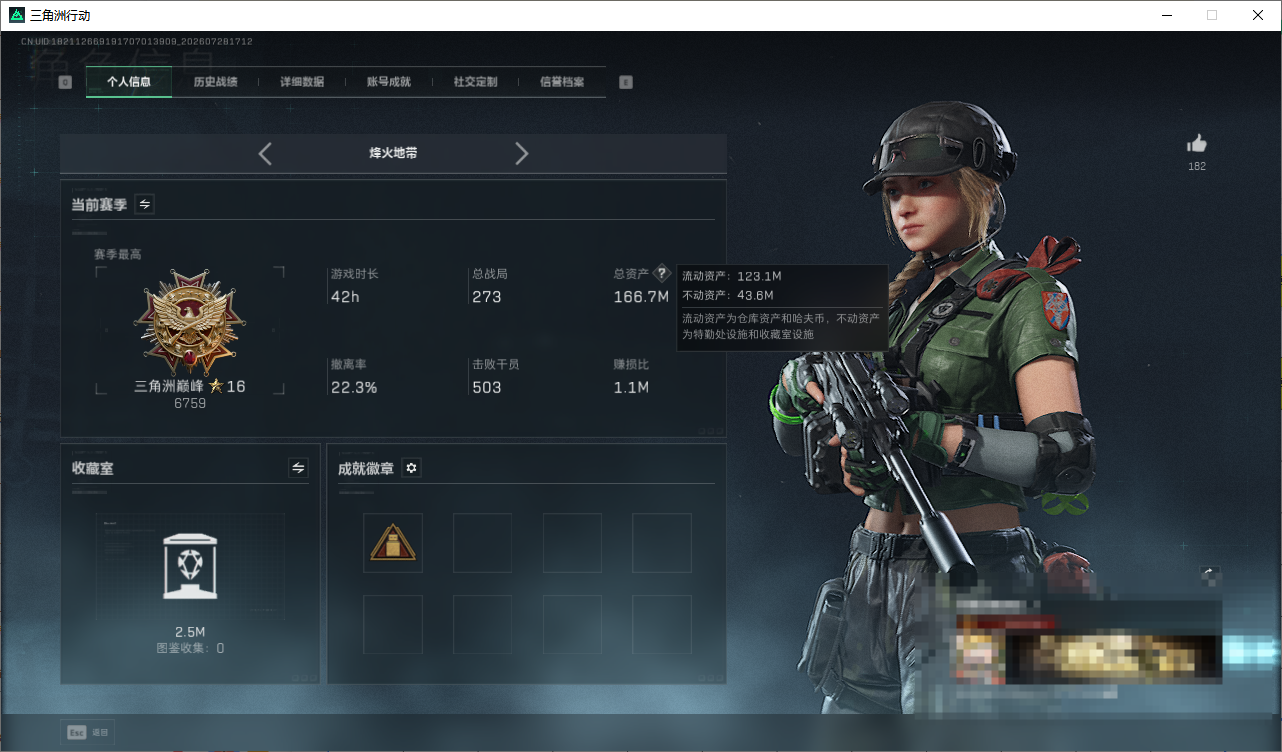Click the rank score 6759
This screenshot has width=1282, height=752.
click(190, 404)
